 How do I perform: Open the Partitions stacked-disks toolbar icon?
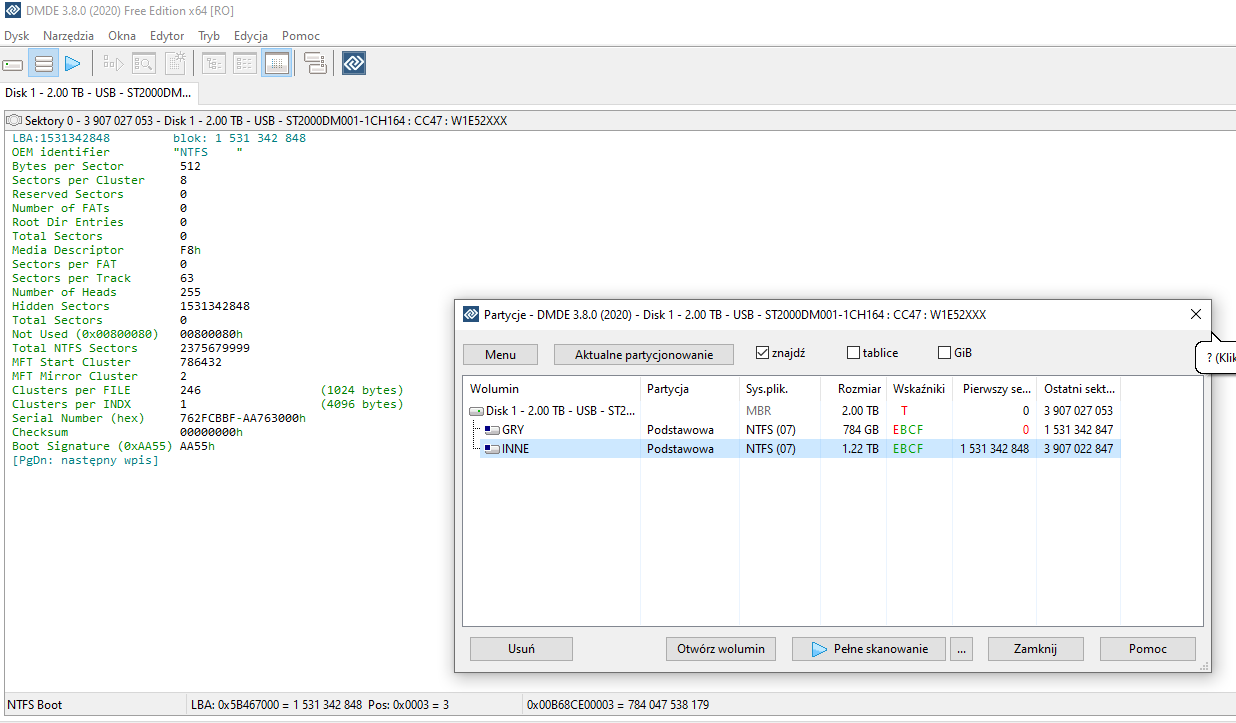click(43, 64)
